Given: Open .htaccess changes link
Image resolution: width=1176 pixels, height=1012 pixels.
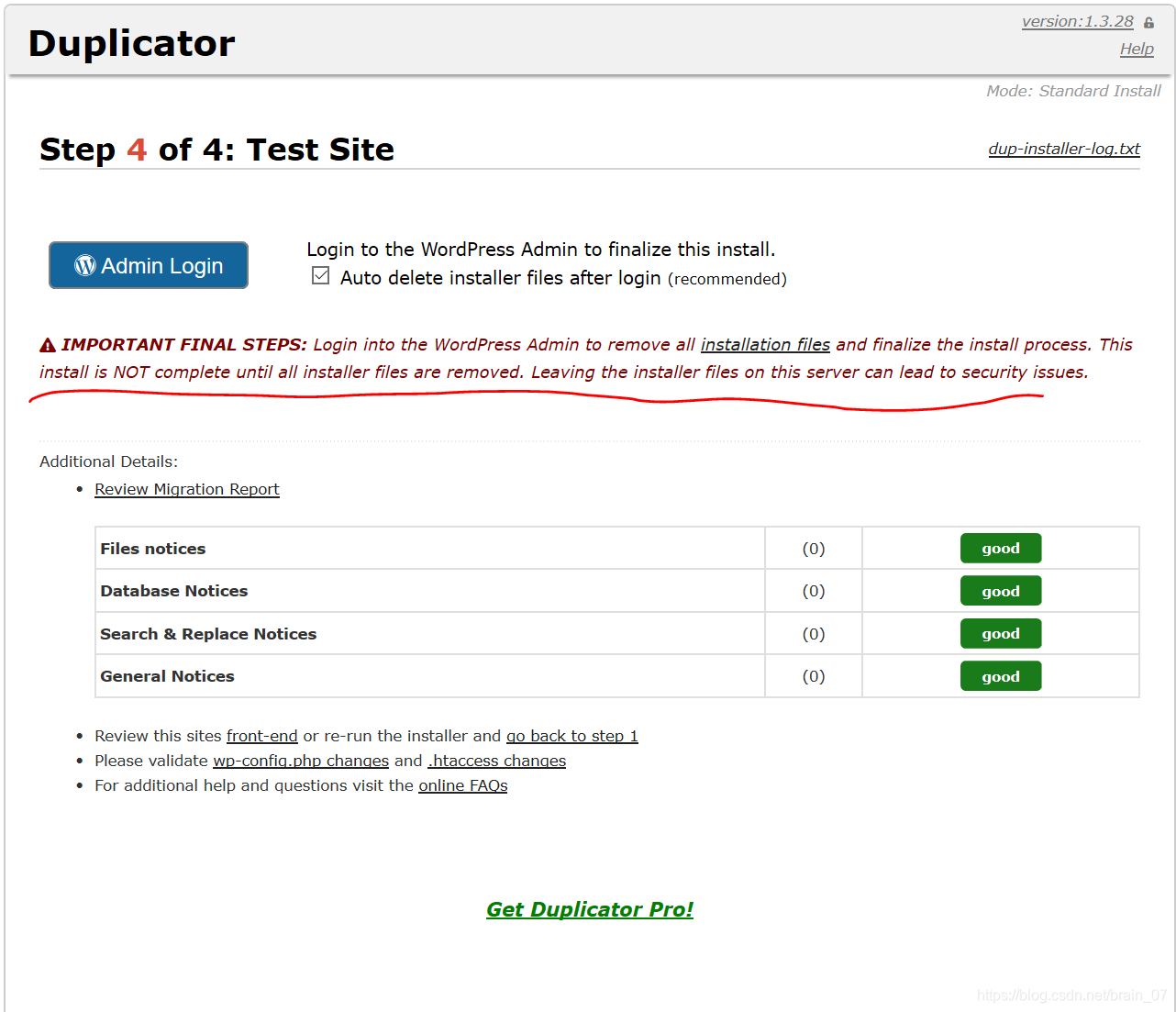Looking at the screenshot, I should tap(497, 761).
